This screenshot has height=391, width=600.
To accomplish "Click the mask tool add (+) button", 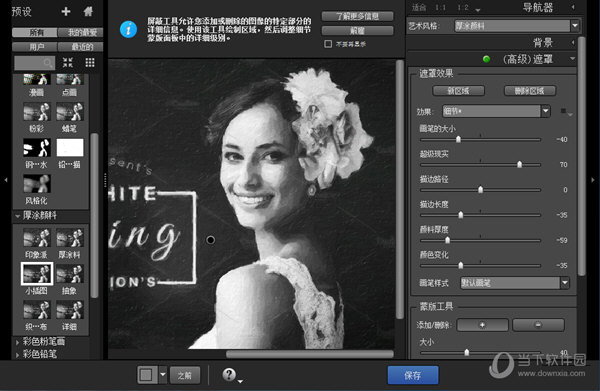I will 483,325.
